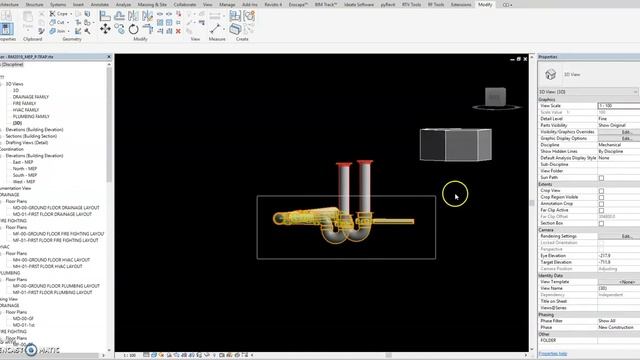This screenshot has height=360, width=640.
Task: Select MD-00-GROUND FLOOR DRAINAGE LAYOUT plan
Action: point(56,208)
